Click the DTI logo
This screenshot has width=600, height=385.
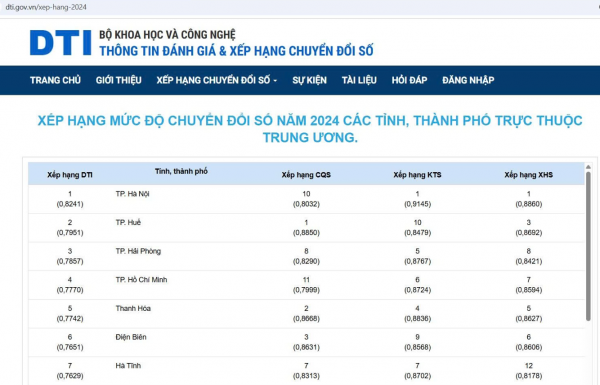click(x=60, y=43)
